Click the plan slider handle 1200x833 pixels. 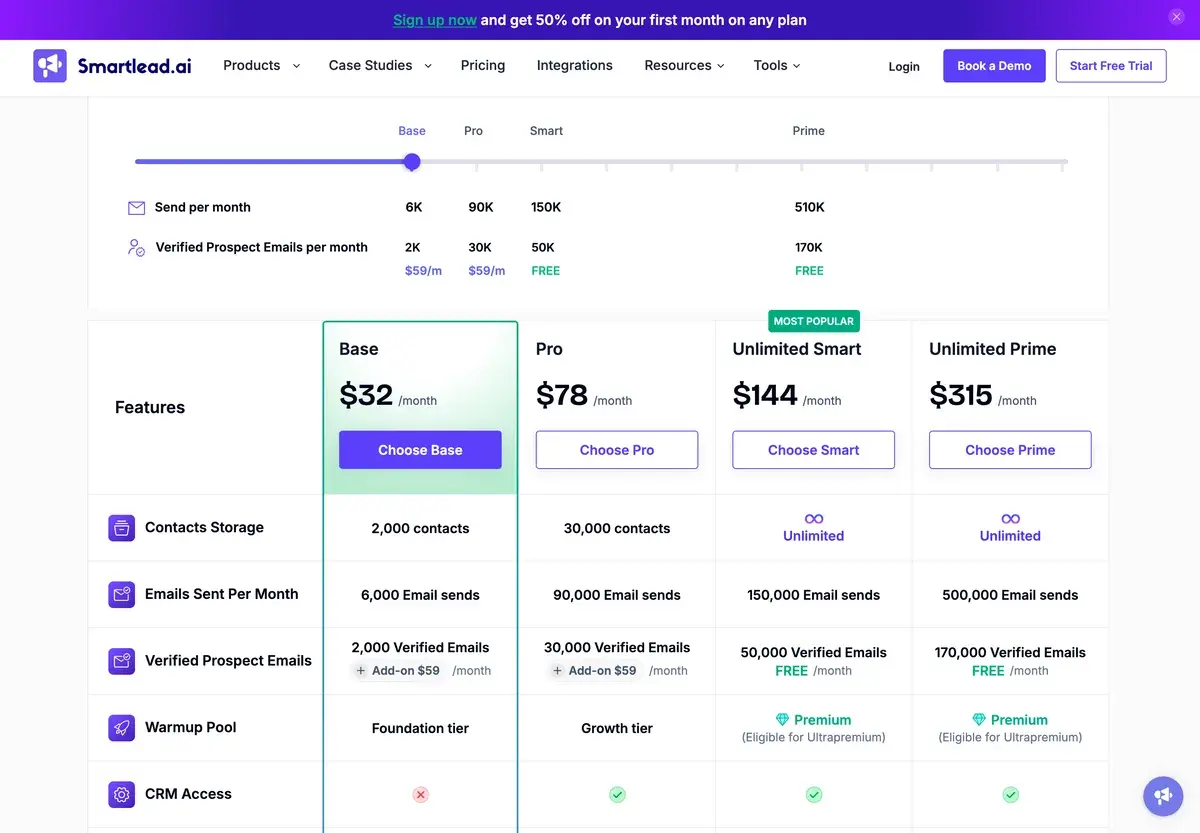[x=412, y=162]
